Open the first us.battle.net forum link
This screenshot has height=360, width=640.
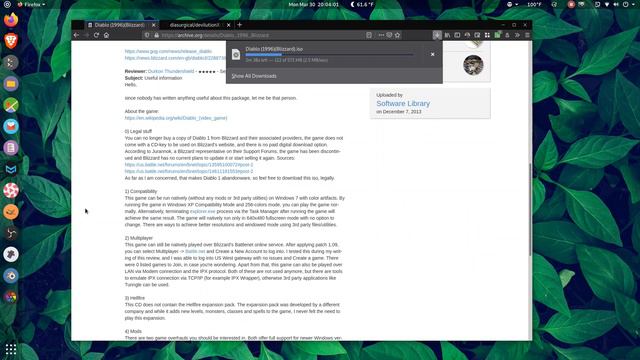tap(189, 164)
